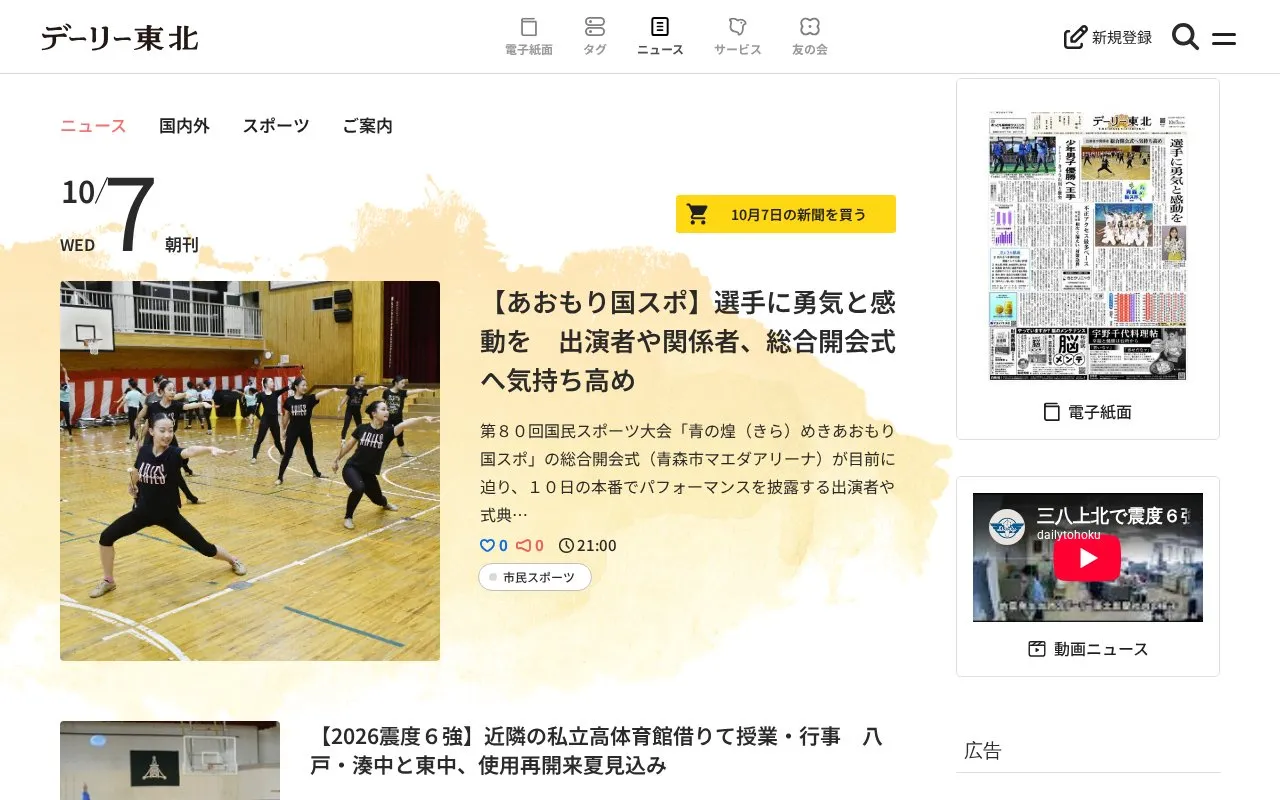
Task: Open the あおもり国スポ article headline
Action: pos(688,341)
